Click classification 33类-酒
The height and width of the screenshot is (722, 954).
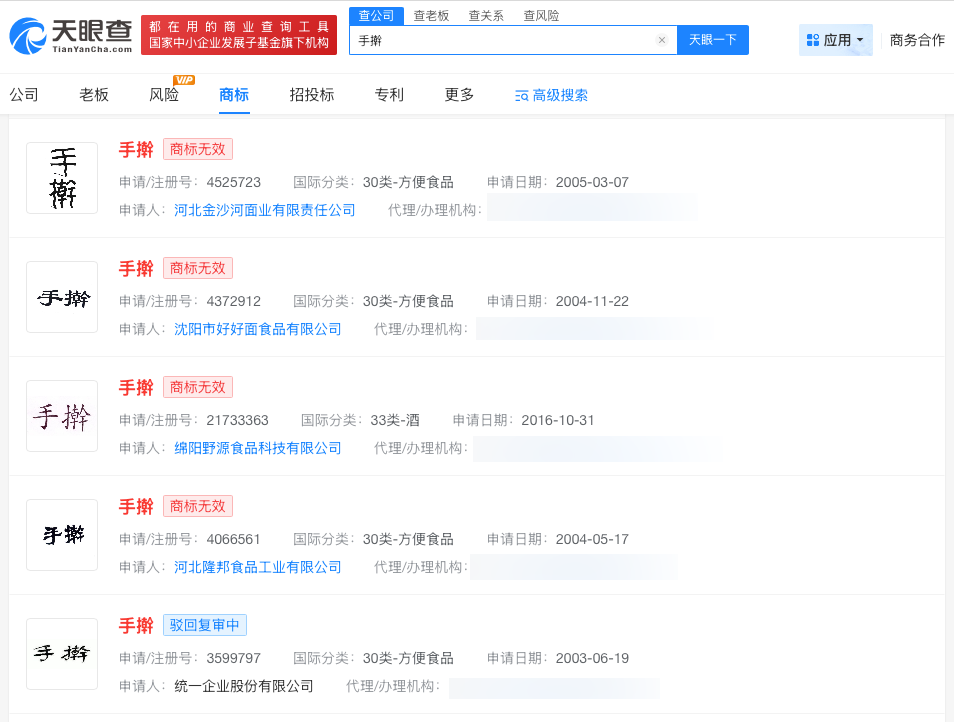(x=395, y=420)
